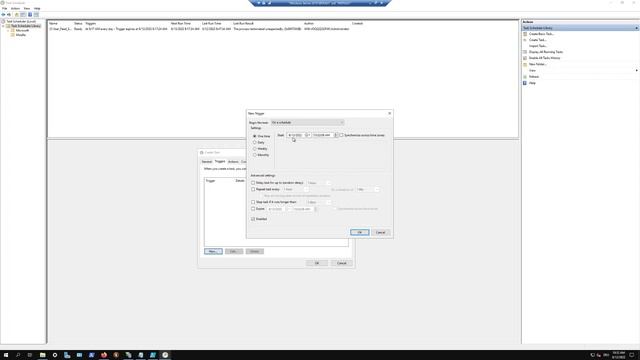Image resolution: width=640 pixels, height=360 pixels.
Task: Expand the Microsoft folder in the tree
Action: (8, 31)
